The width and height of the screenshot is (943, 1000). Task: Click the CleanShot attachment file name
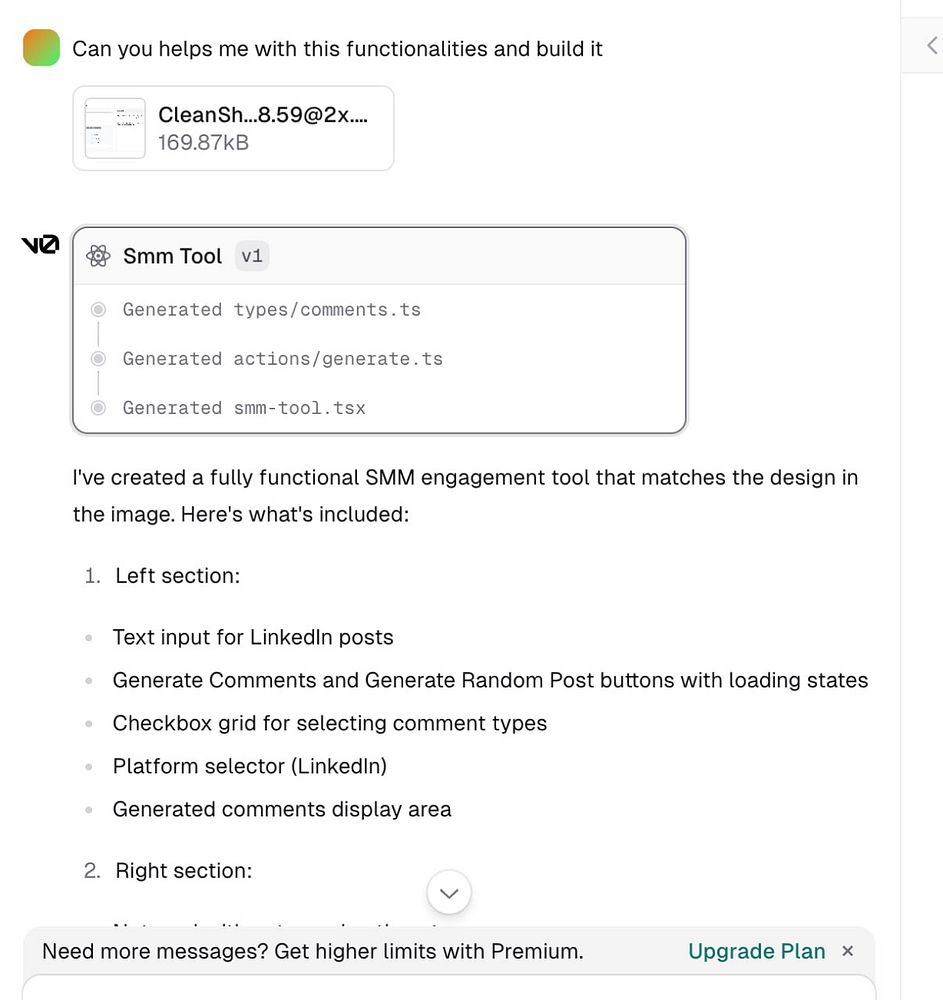coord(263,114)
